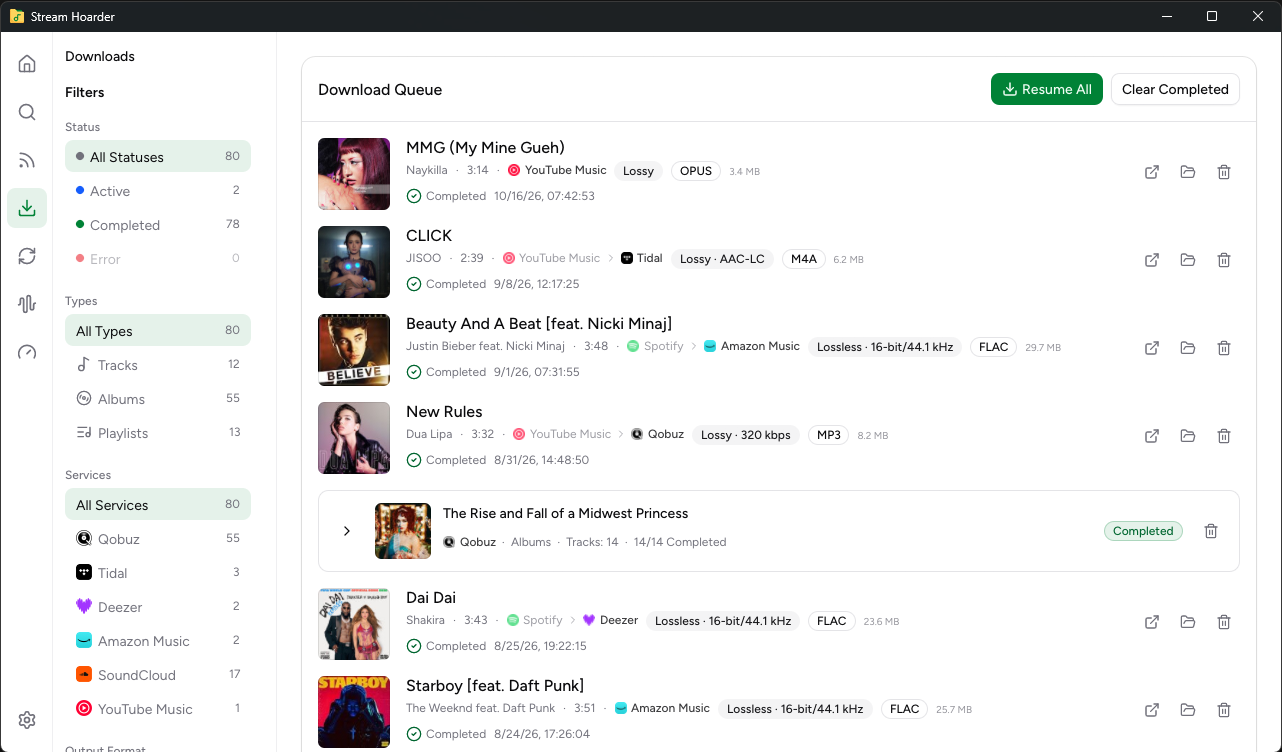This screenshot has width=1282, height=752.
Task: Filter by All Statuses
Action: [x=158, y=156]
